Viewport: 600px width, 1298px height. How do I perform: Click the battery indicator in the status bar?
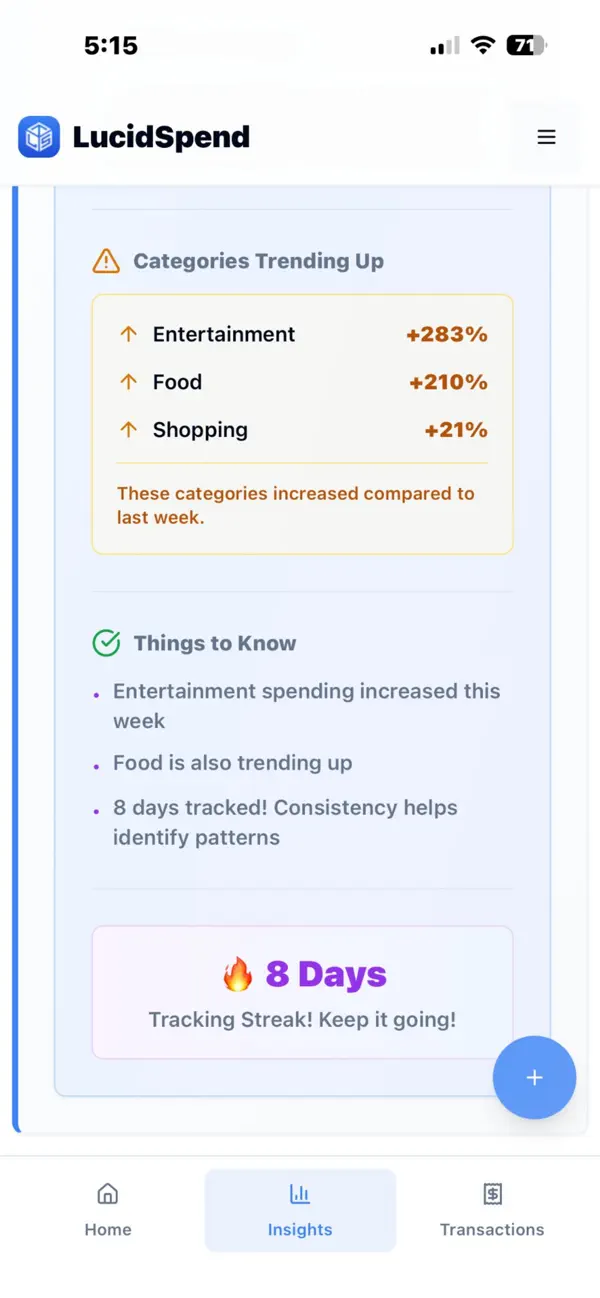coord(521,44)
